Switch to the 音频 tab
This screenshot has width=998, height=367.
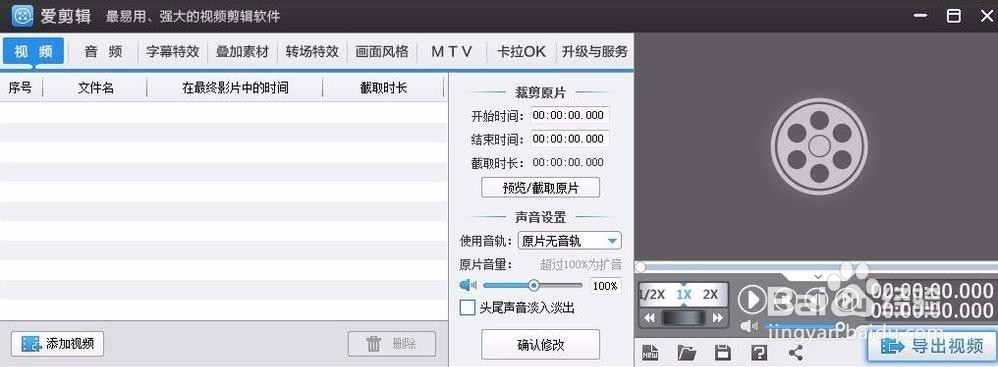coord(103,52)
